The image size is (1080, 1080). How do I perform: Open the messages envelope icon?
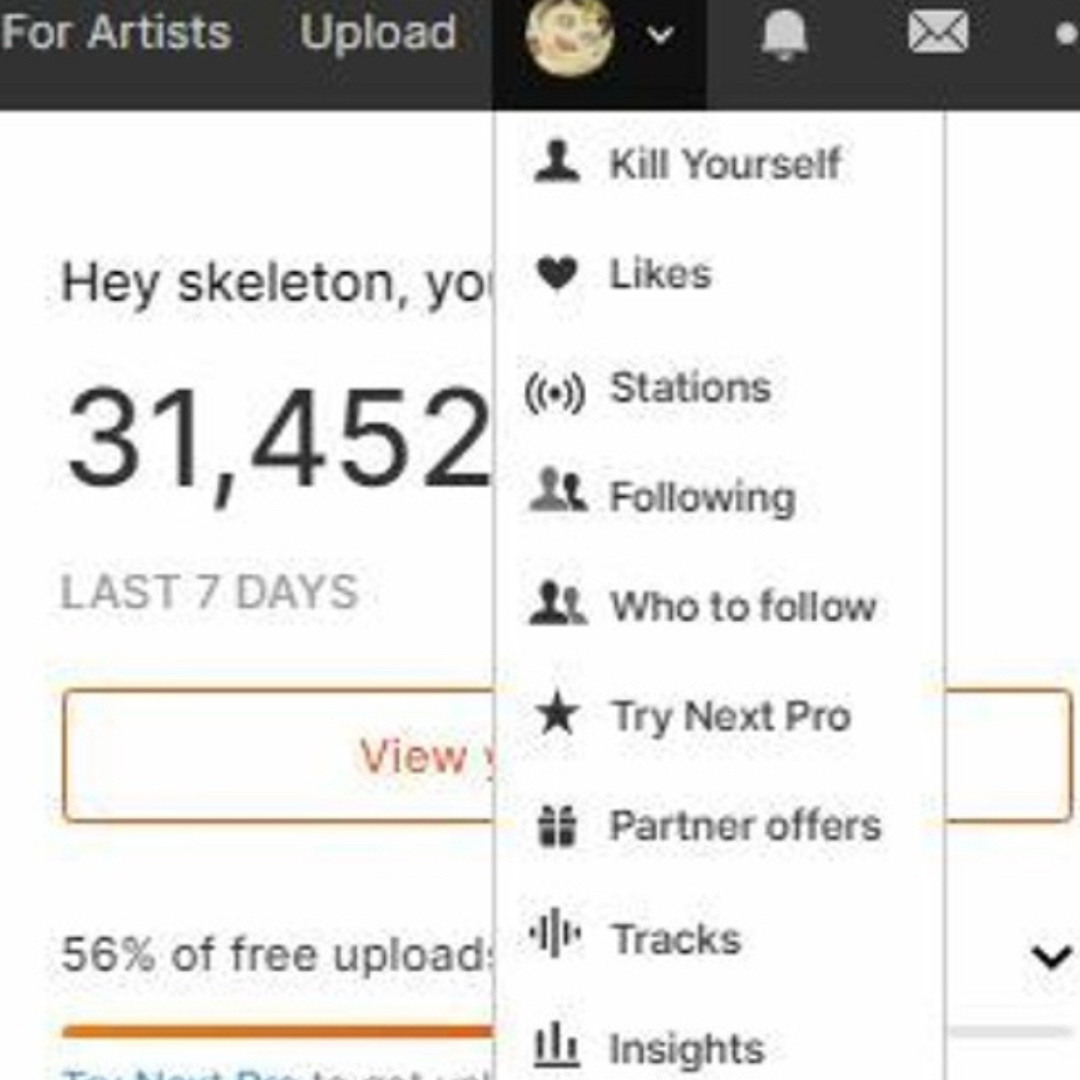[x=937, y=33]
